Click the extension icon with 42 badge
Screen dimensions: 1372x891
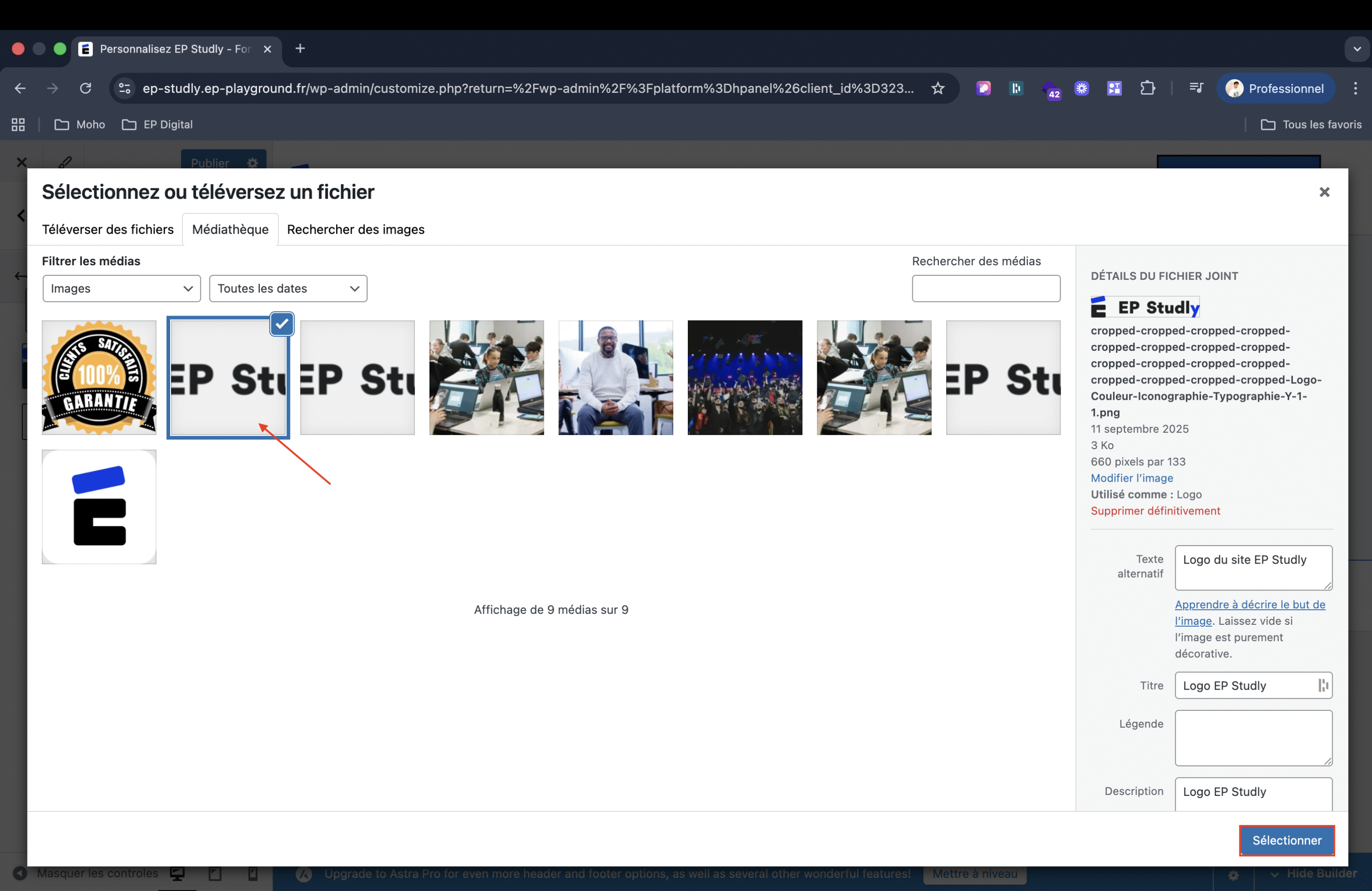pos(1050,89)
